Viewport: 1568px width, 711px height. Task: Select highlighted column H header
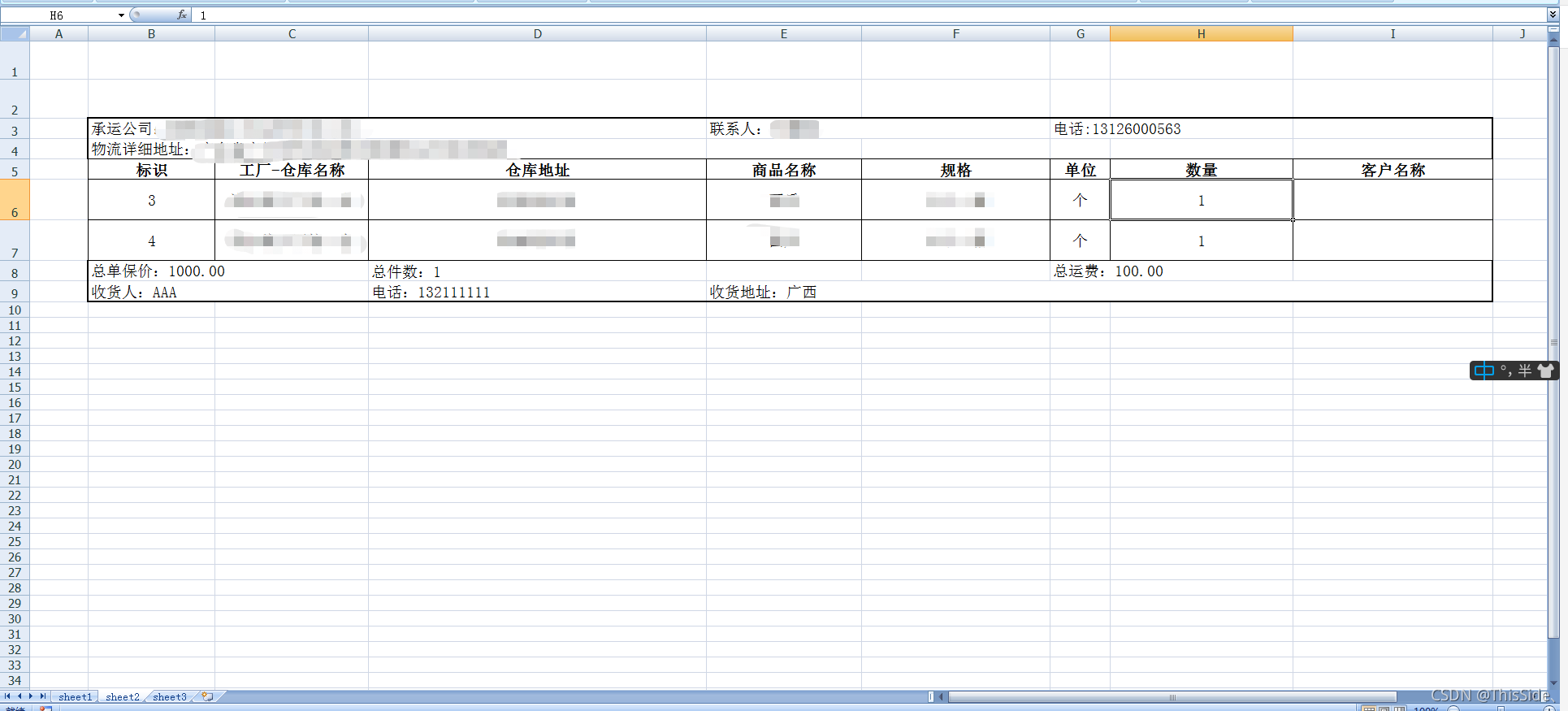tap(1201, 33)
